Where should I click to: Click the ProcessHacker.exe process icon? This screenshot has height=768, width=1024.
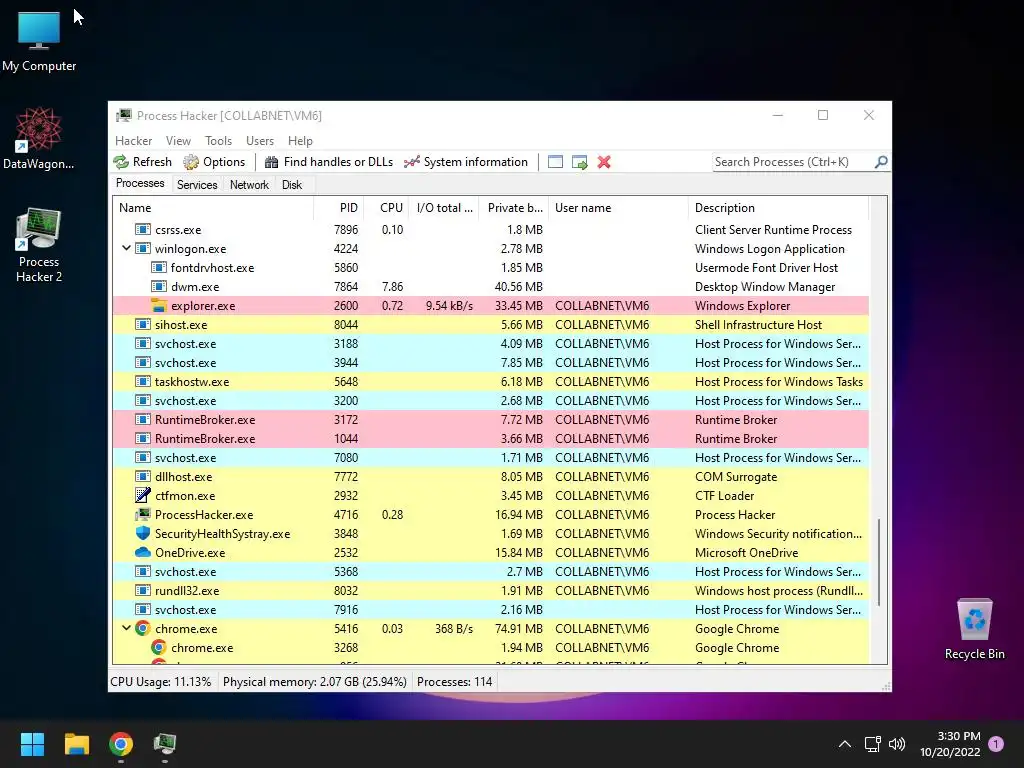click(142, 514)
